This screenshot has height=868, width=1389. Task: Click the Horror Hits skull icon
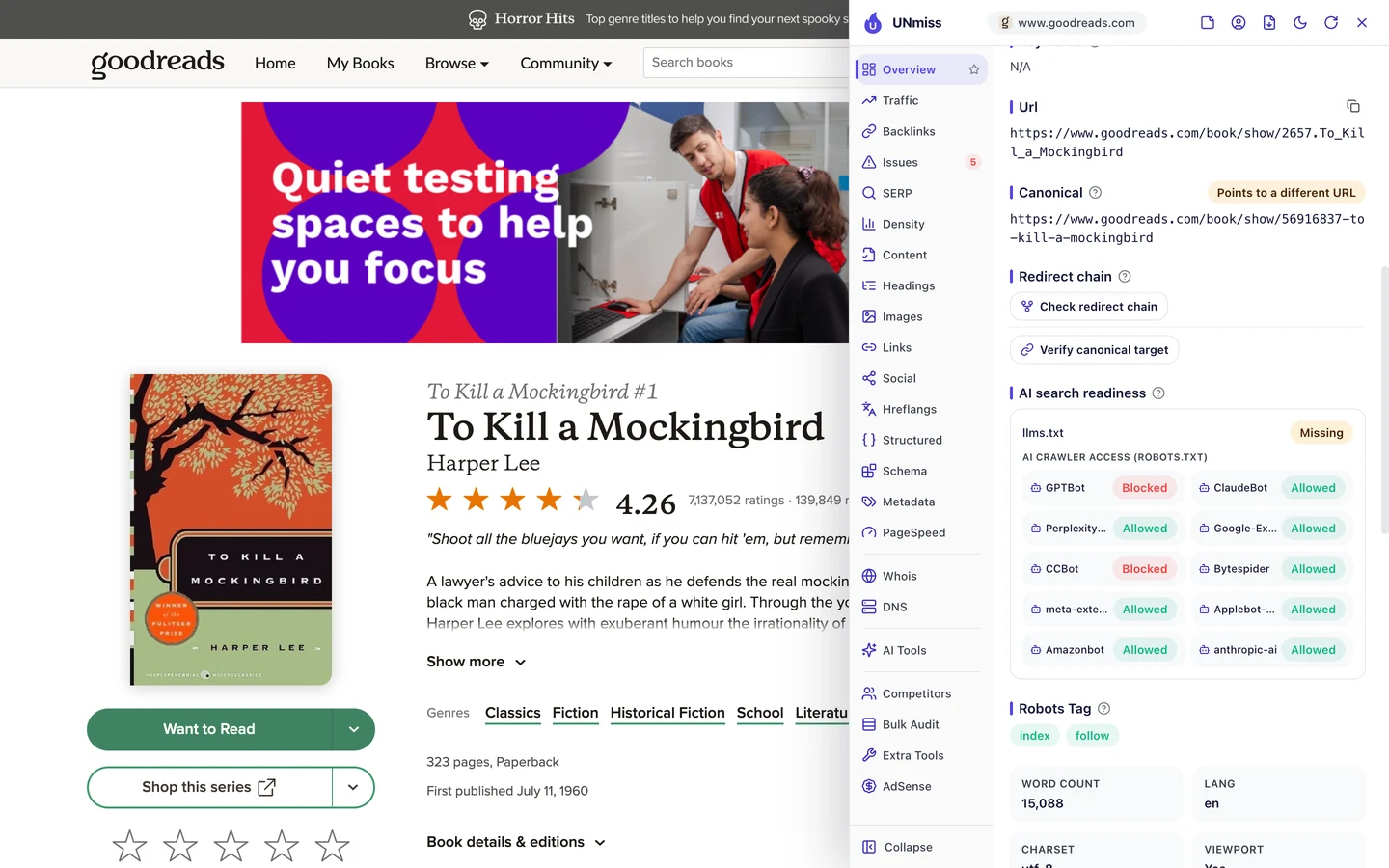tap(477, 19)
